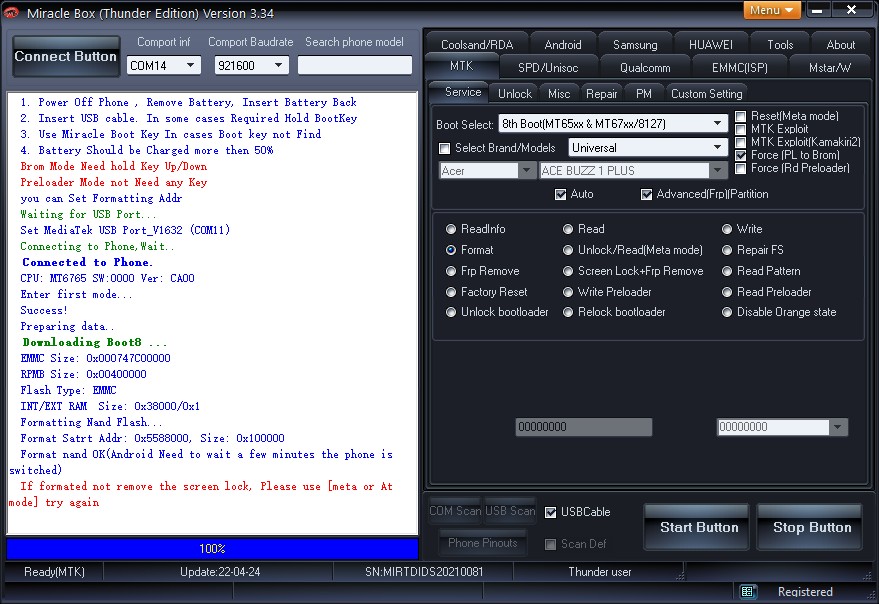Click the COM Scan button
The height and width of the screenshot is (604, 879).
pos(455,510)
